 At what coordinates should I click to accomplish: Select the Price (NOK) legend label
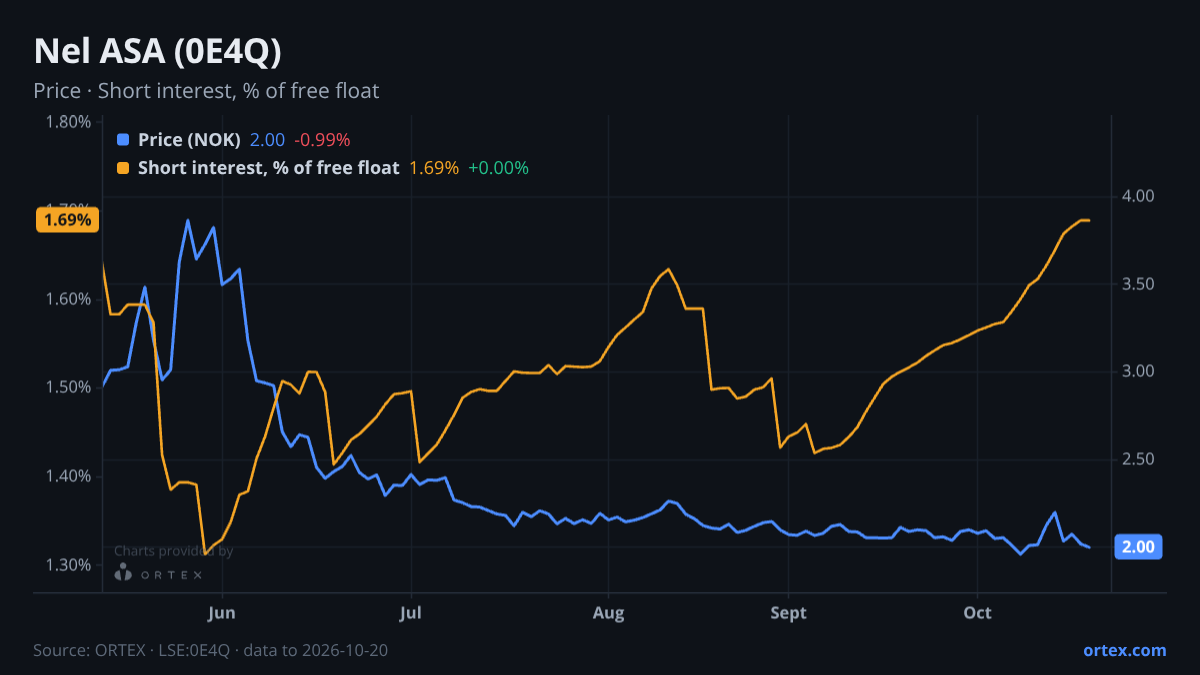189,140
